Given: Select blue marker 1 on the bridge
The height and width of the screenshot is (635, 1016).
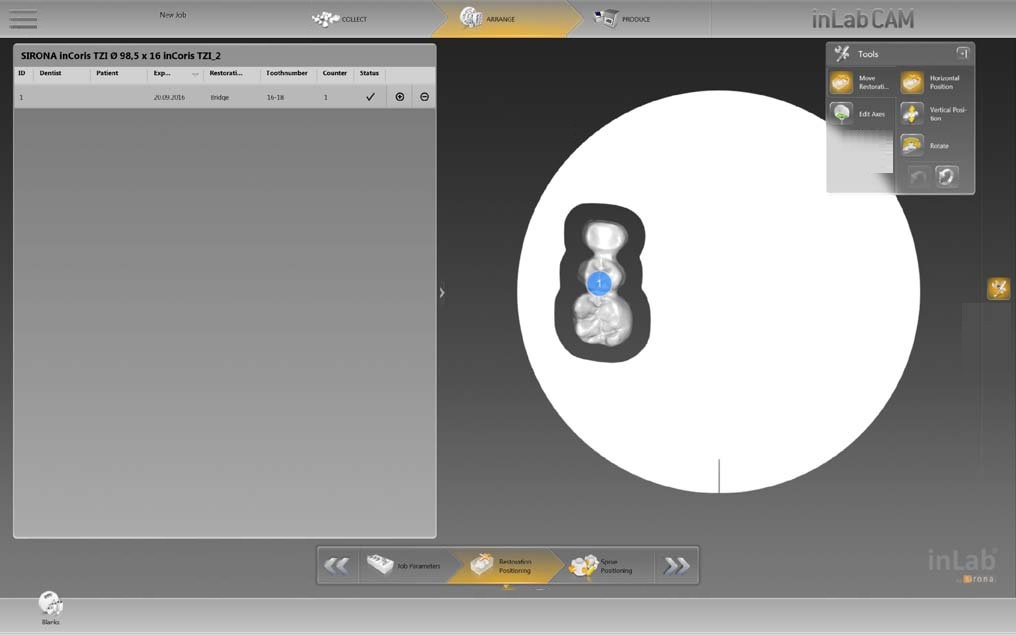Looking at the screenshot, I should click(599, 283).
